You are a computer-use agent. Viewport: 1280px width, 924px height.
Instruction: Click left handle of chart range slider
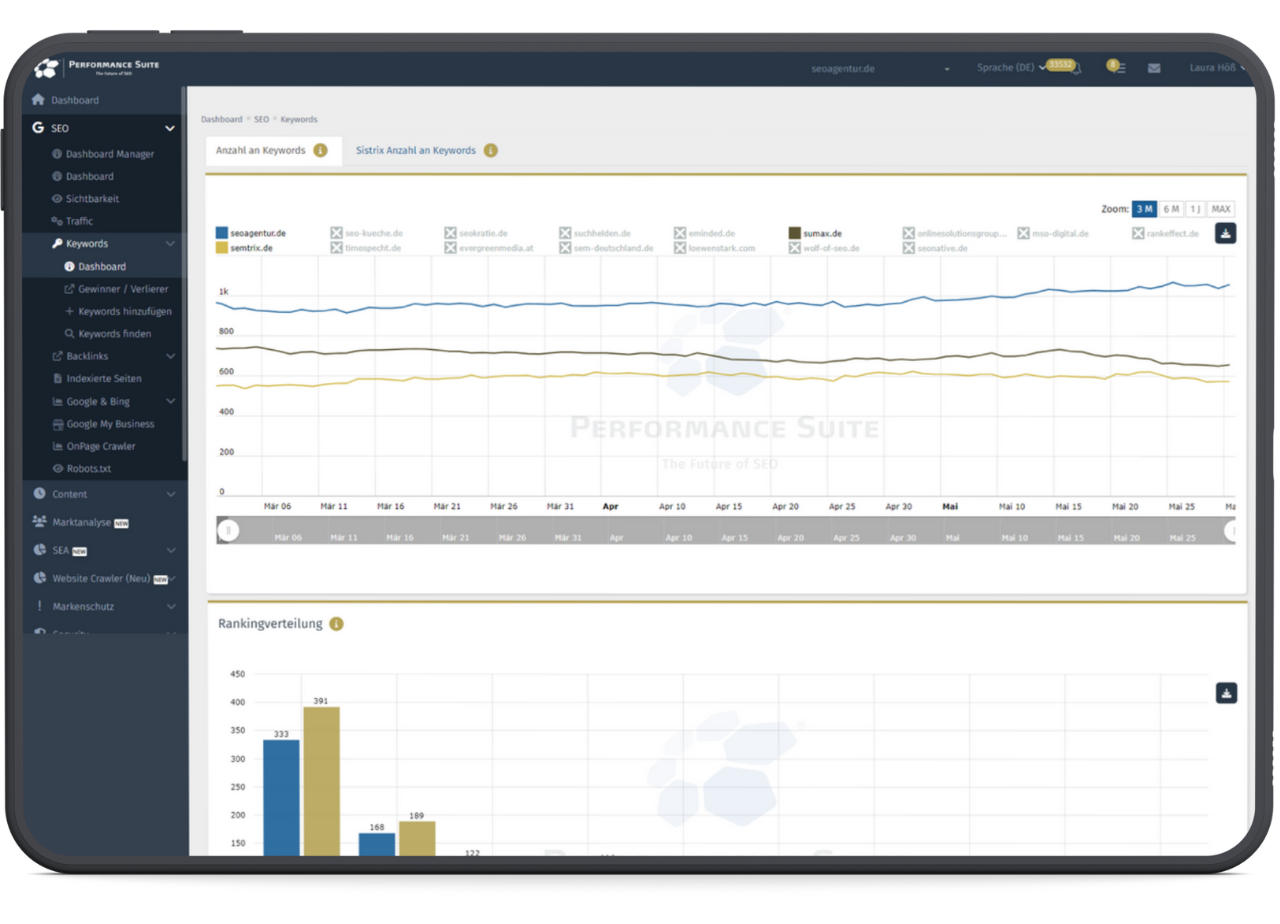[228, 531]
